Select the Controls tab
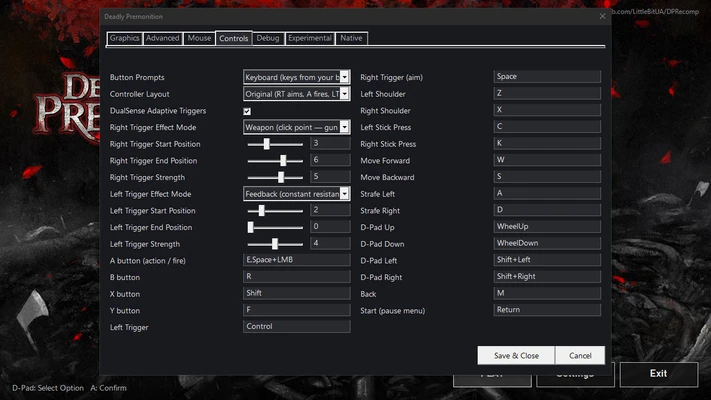This screenshot has width=711, height=400. click(x=234, y=38)
